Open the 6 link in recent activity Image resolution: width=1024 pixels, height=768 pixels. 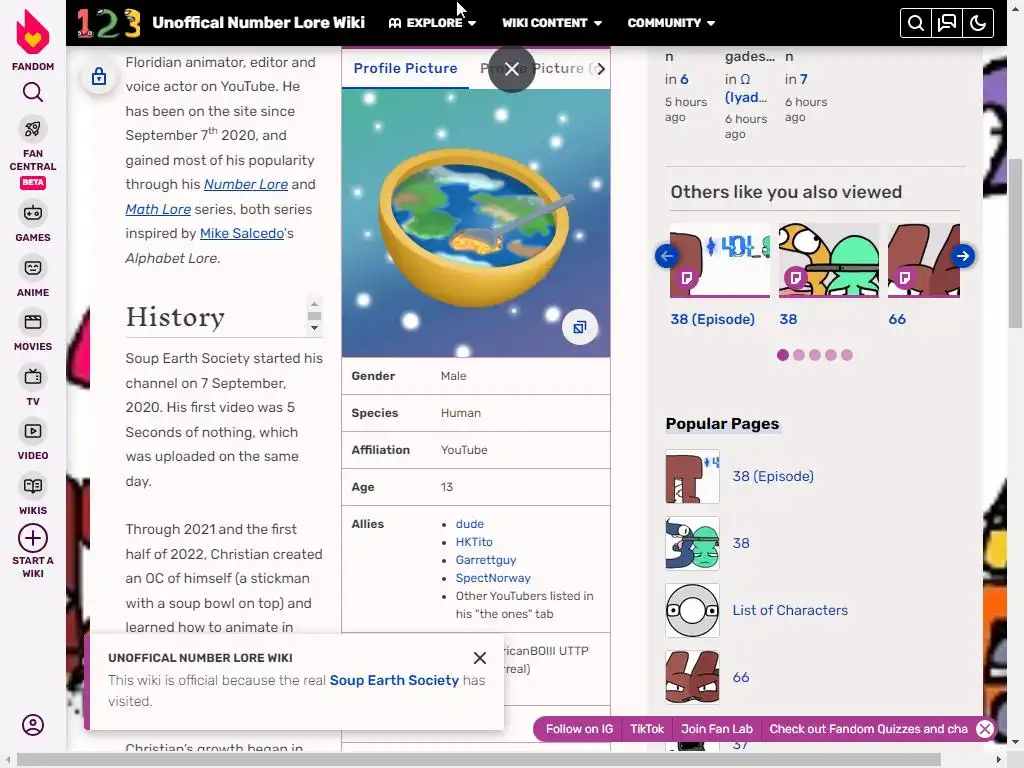click(684, 79)
